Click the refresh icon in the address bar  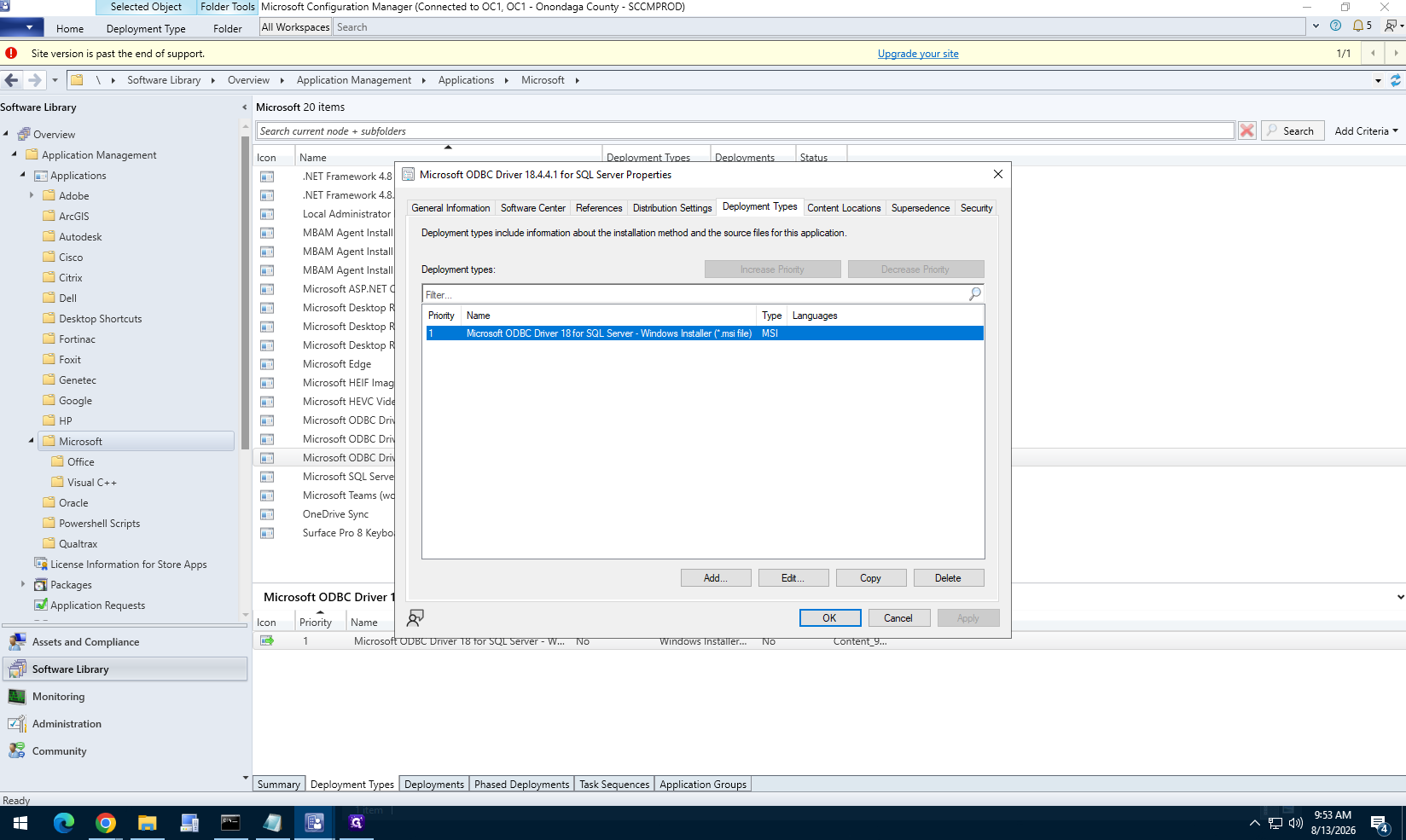[x=1396, y=80]
